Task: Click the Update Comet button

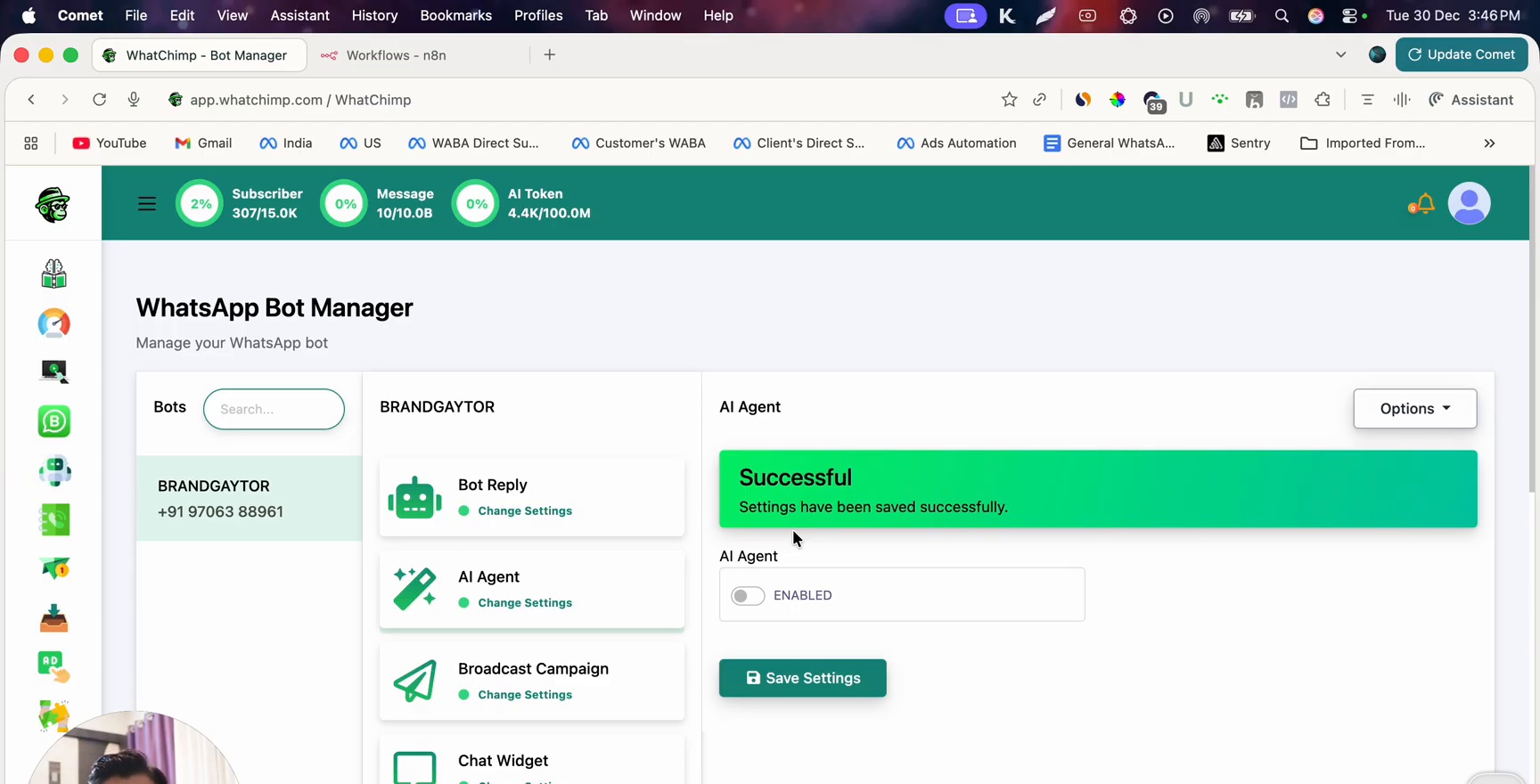Action: pos(1462,54)
